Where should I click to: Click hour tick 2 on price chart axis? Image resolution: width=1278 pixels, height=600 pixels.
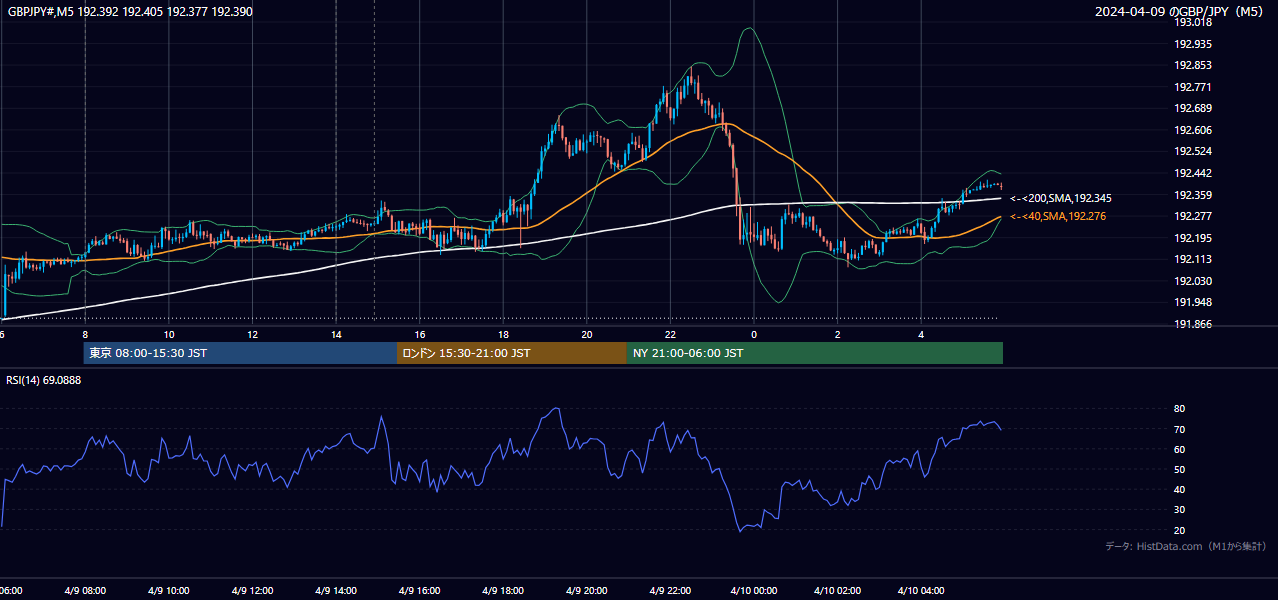pos(838,334)
